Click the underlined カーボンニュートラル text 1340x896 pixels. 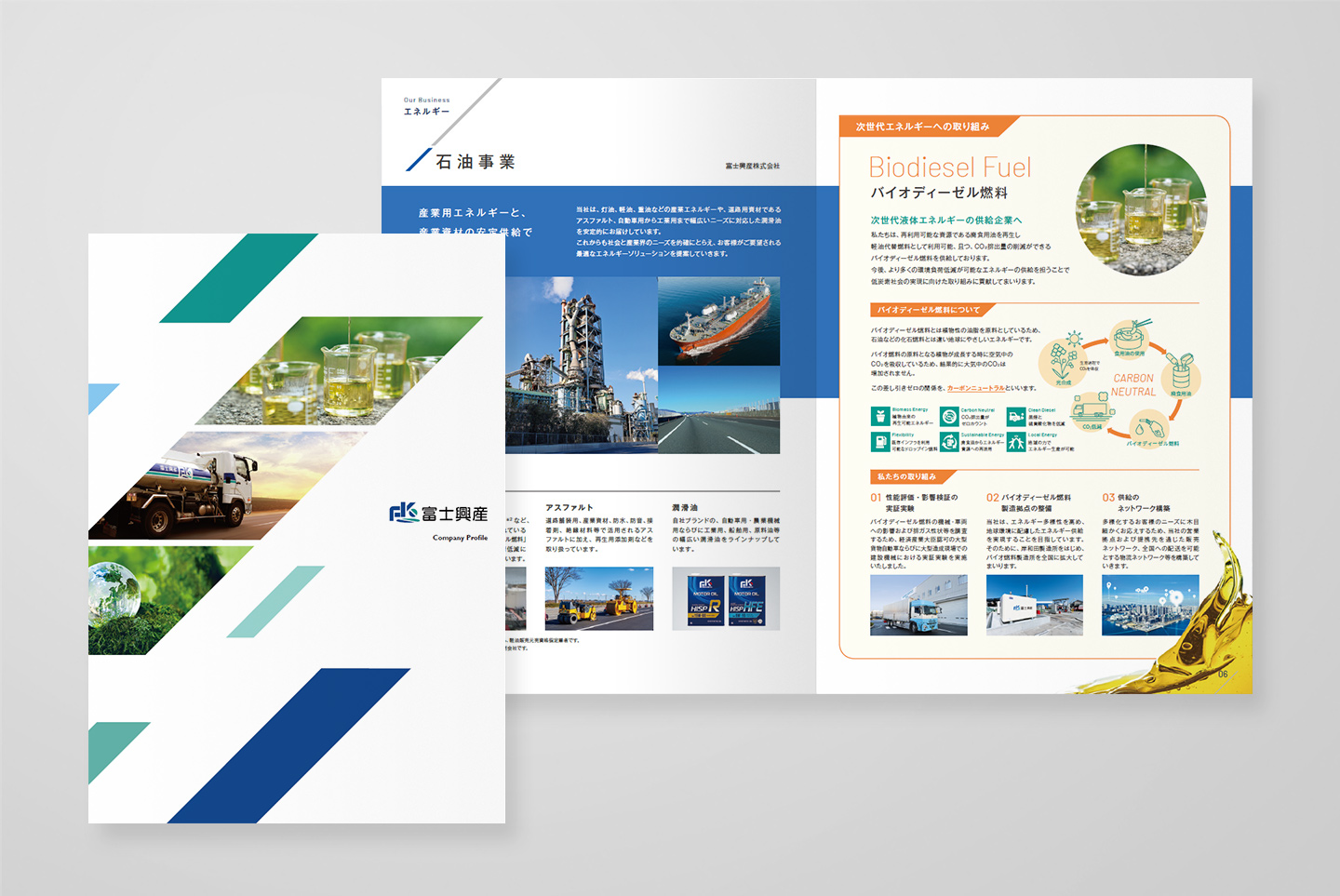(975, 388)
